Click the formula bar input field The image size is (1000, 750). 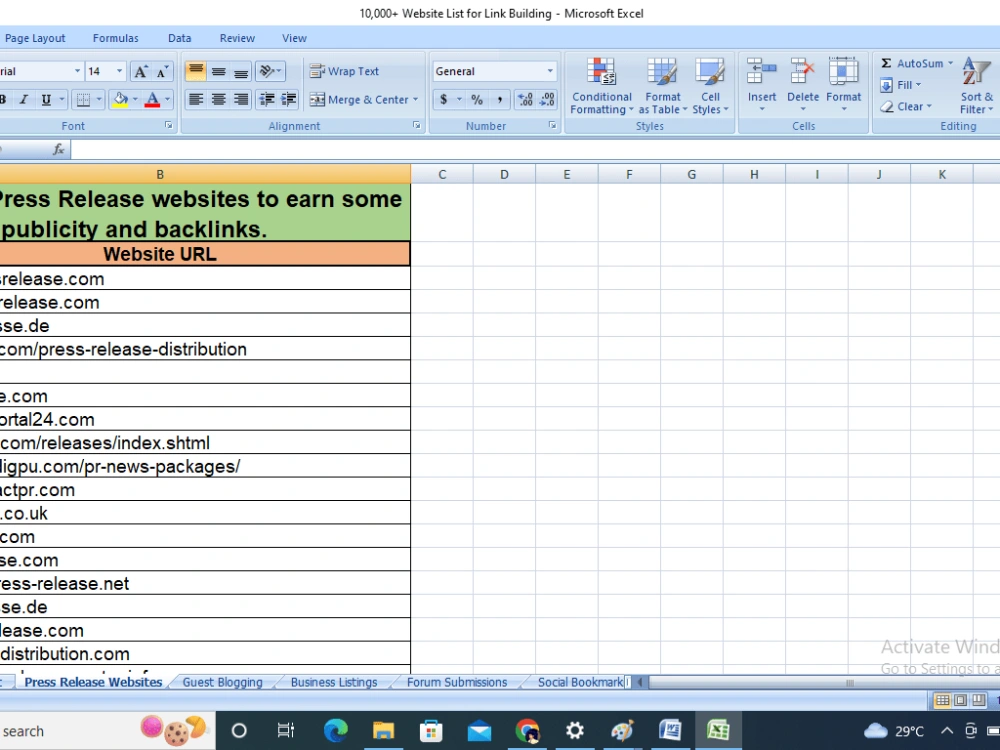coord(536,149)
